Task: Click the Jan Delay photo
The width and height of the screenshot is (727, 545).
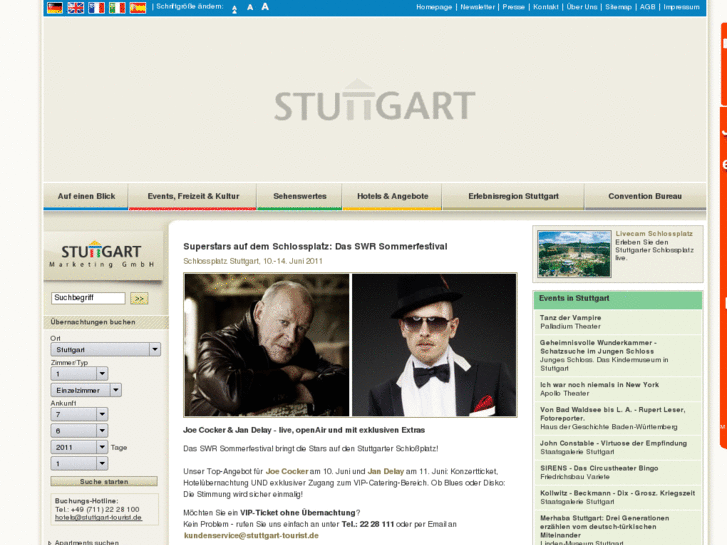Action: (x=434, y=345)
